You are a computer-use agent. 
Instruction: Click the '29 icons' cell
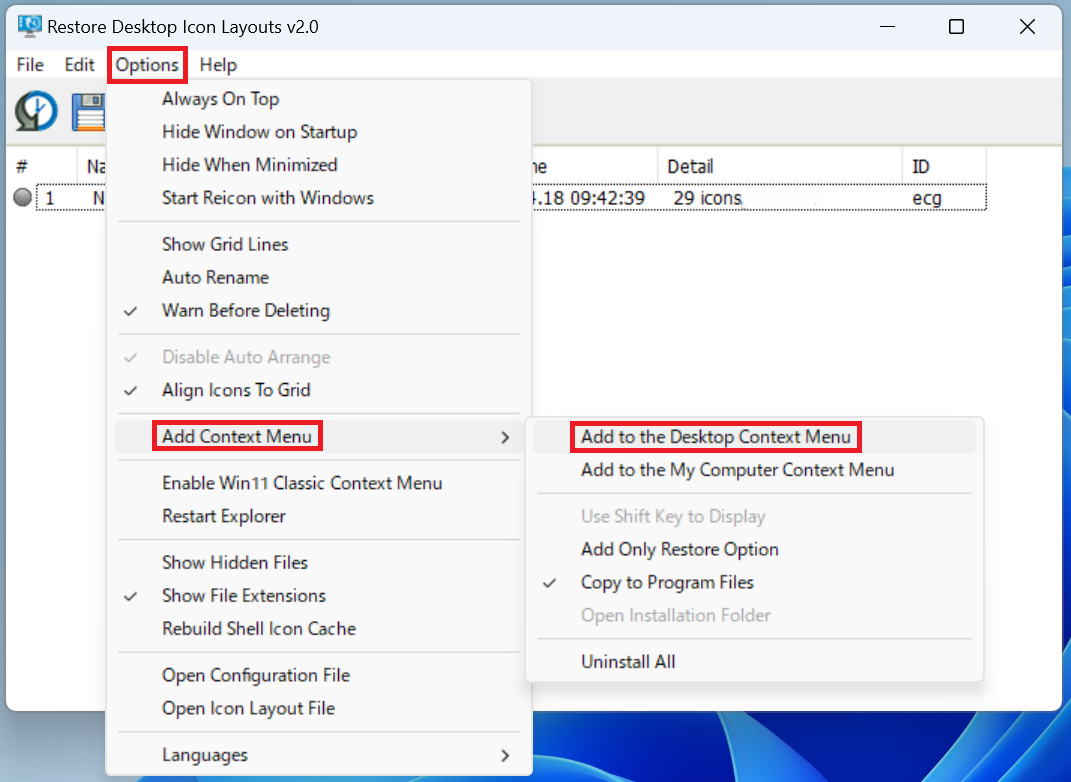coord(708,199)
